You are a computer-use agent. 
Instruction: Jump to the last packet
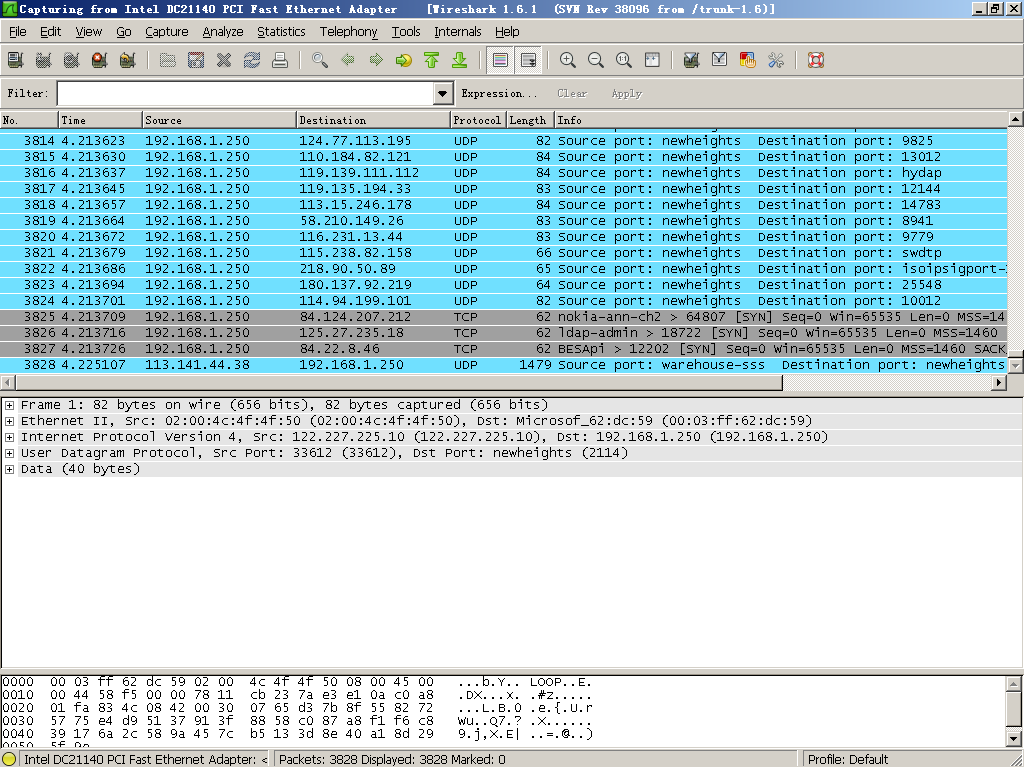tap(460, 60)
